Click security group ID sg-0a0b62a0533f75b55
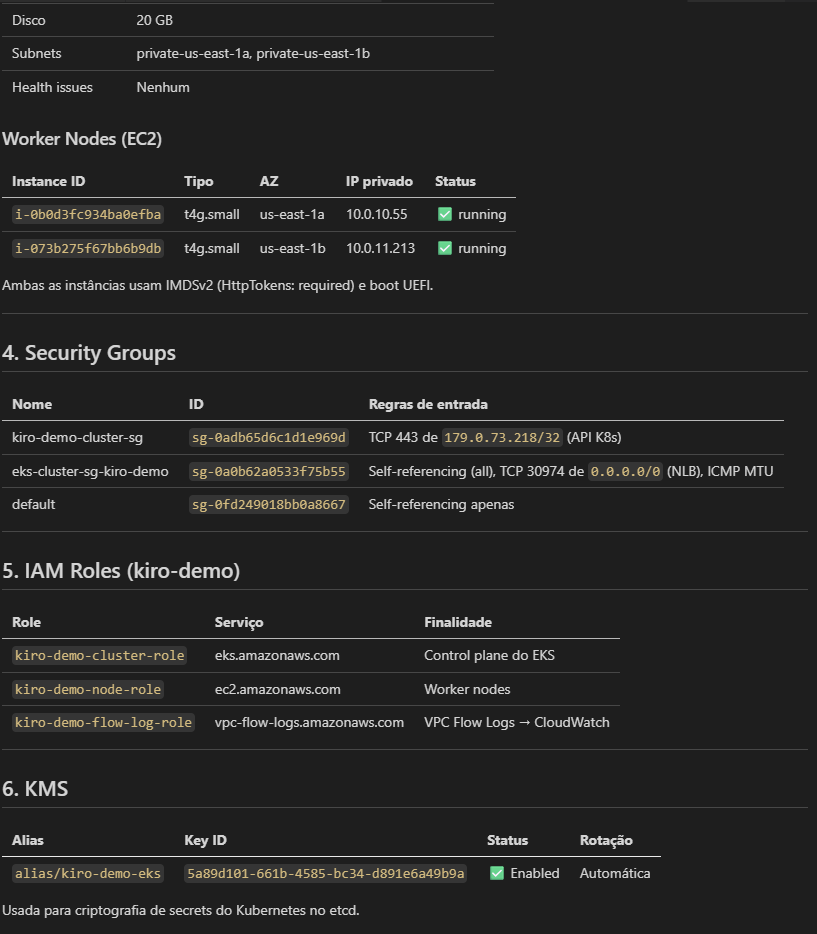 [x=269, y=471]
